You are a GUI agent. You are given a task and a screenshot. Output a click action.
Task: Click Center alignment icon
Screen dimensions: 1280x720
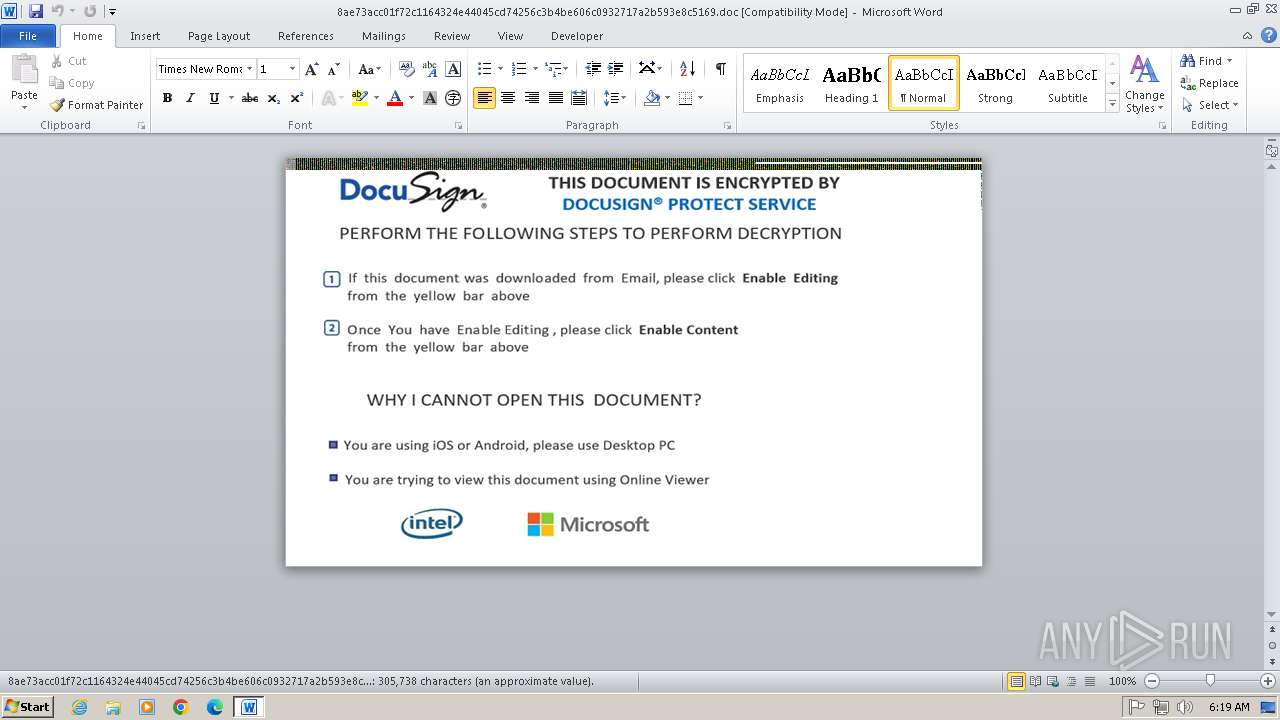[508, 98]
